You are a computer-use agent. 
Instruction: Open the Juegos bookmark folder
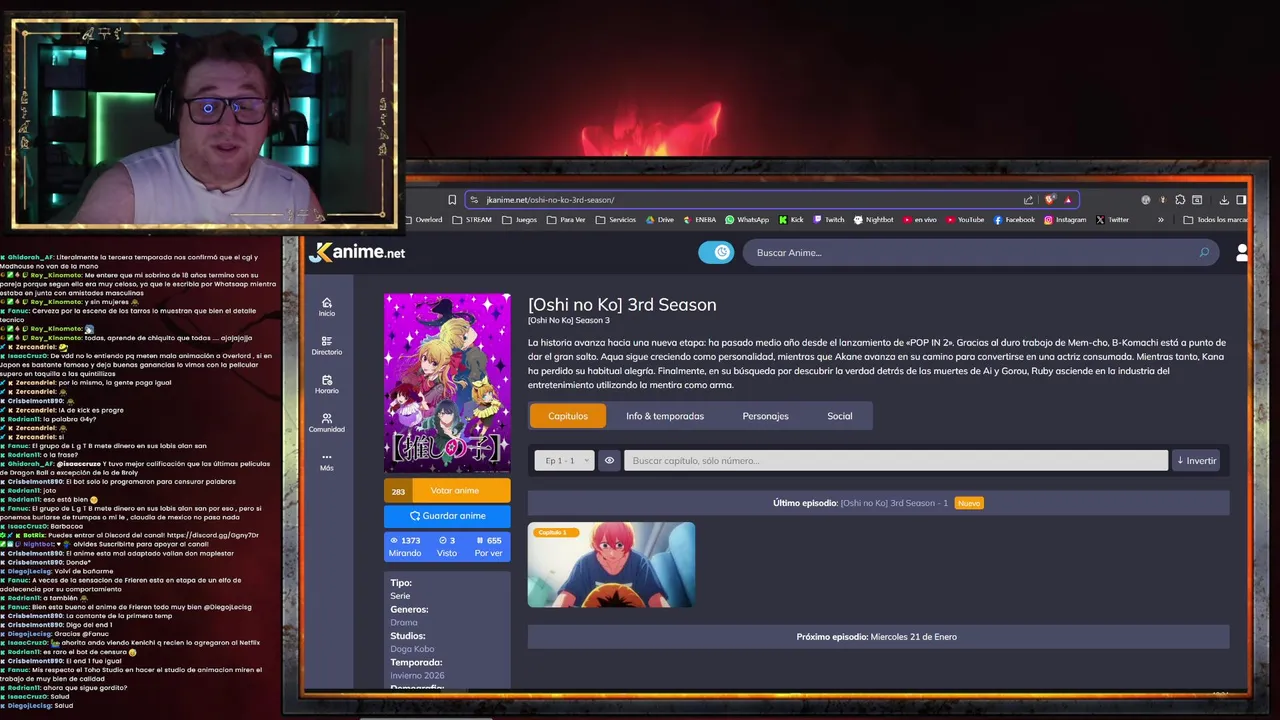(520, 220)
